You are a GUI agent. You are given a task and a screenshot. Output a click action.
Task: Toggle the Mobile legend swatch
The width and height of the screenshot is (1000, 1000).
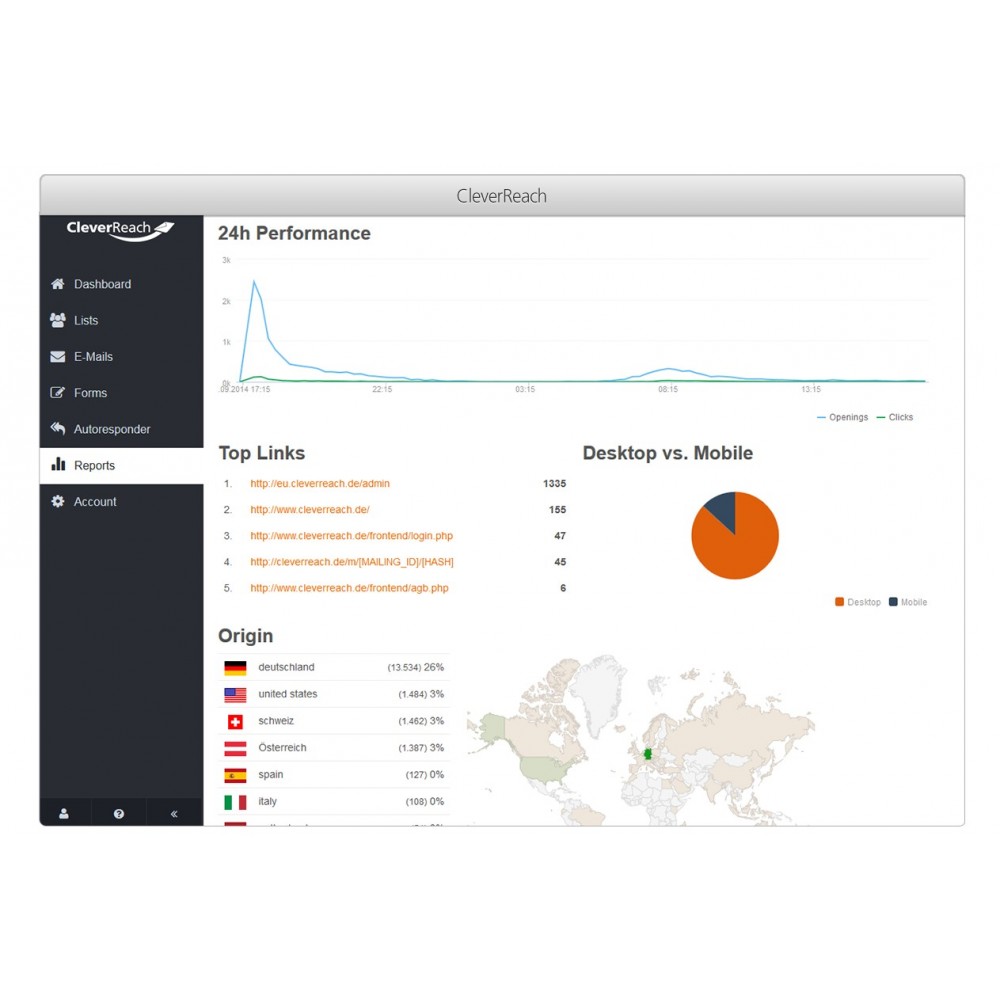(x=893, y=601)
